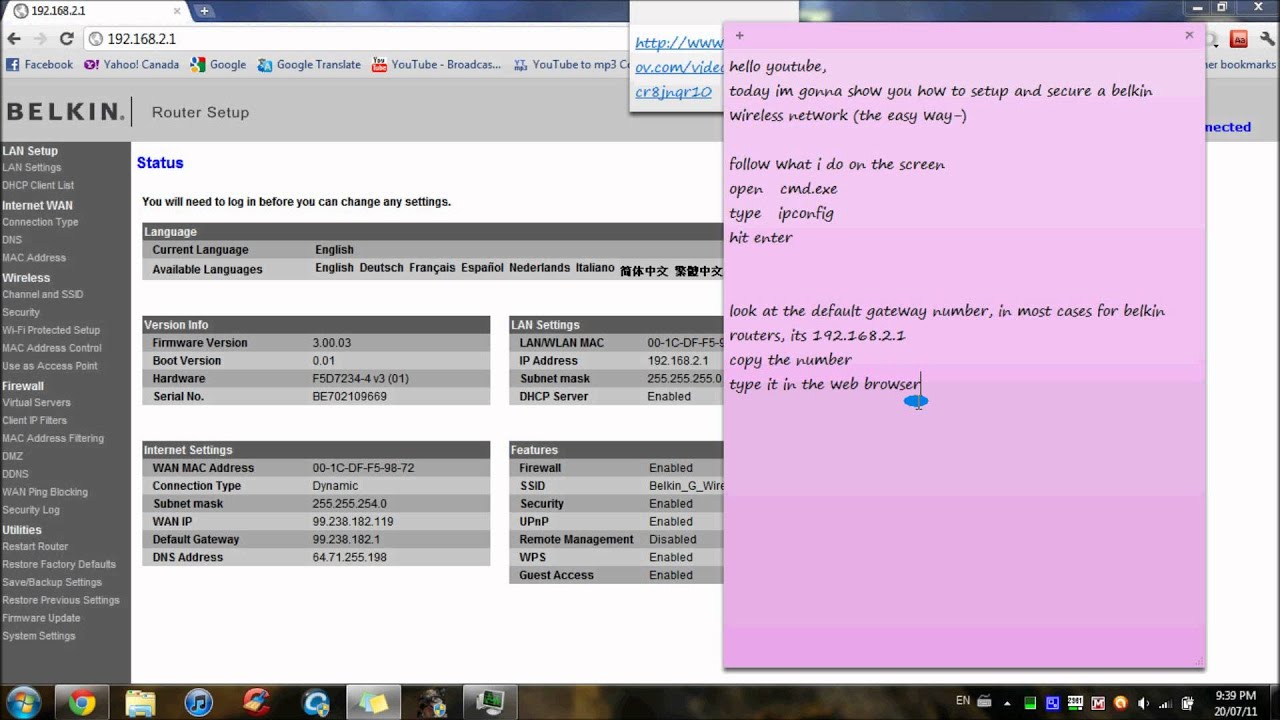Viewport: 1280px width, 720px height.
Task: Add a new sticky note with plus
Action: [740, 35]
